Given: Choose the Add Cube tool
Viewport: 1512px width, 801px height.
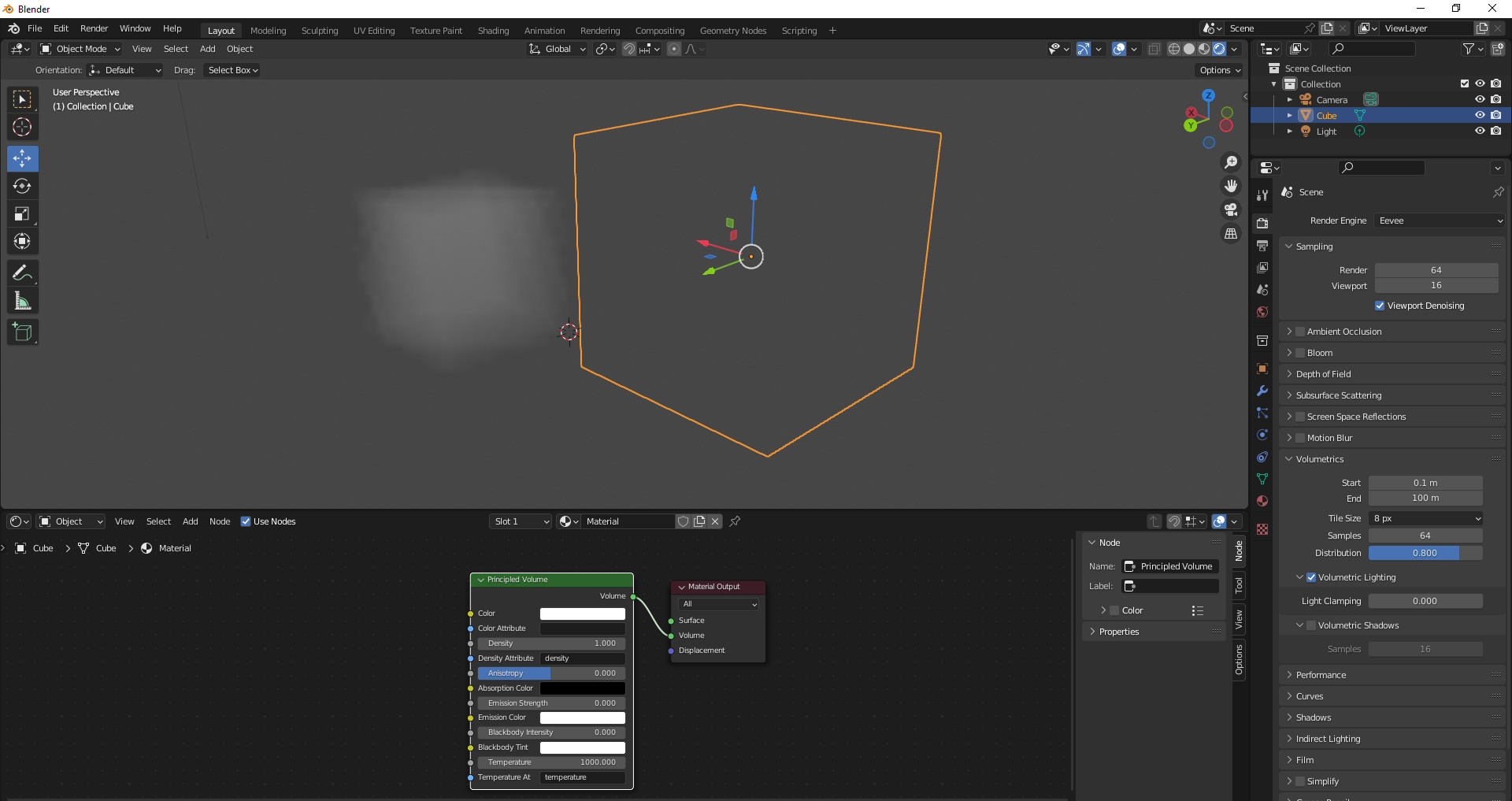Looking at the screenshot, I should coord(22,332).
